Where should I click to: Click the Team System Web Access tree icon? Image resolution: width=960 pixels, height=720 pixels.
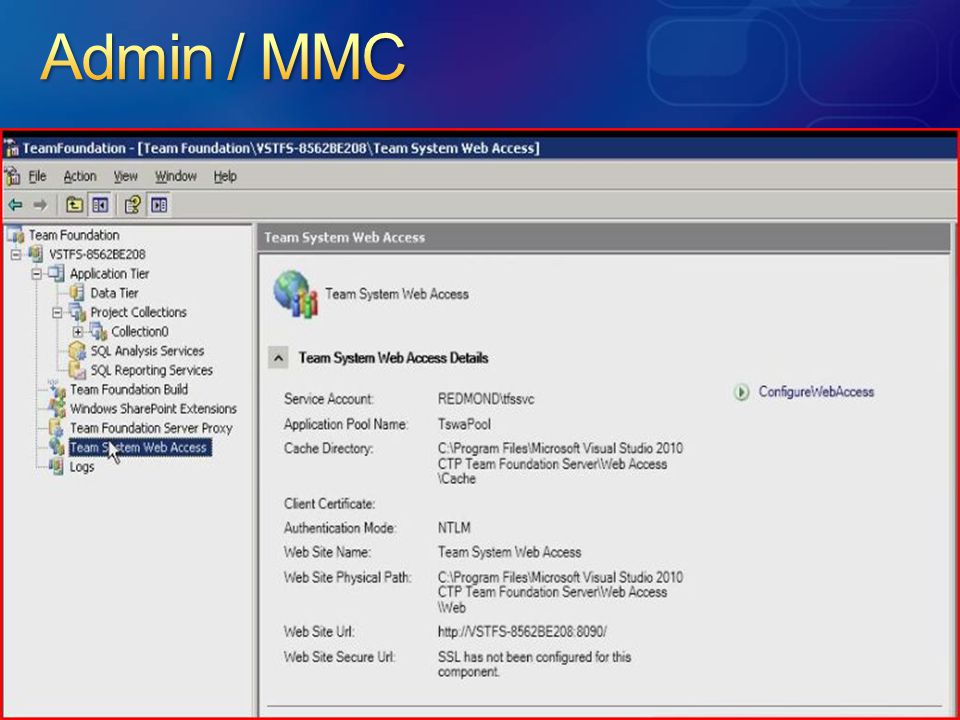56,447
